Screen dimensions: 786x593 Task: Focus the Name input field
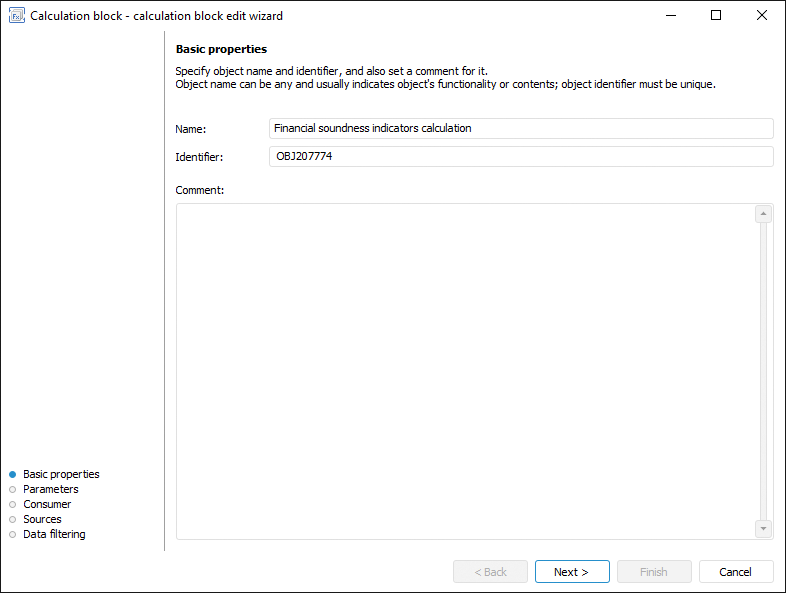[x=521, y=128]
